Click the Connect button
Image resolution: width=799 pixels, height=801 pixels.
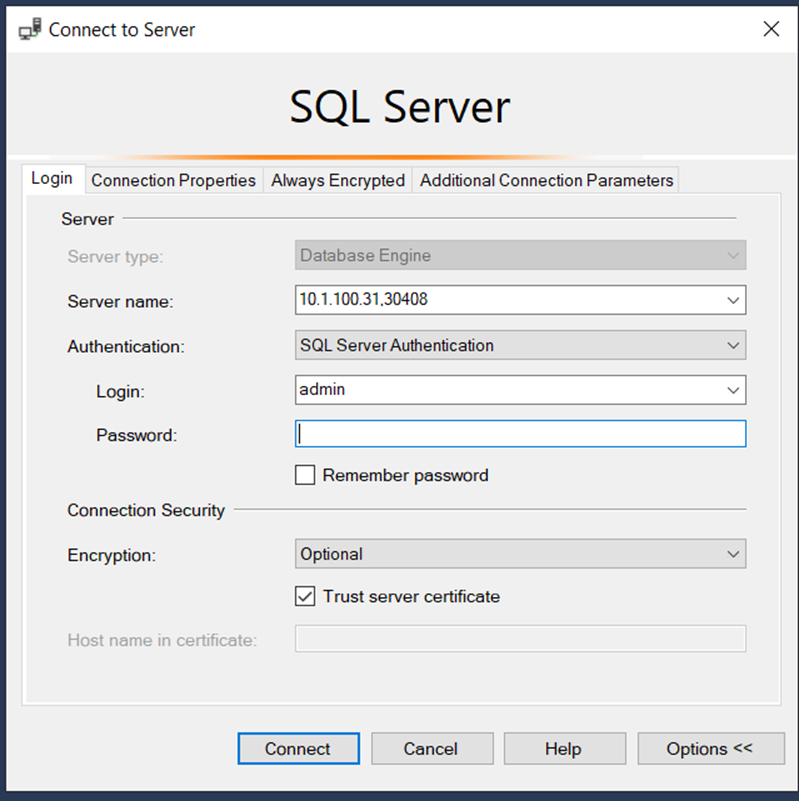(x=298, y=748)
